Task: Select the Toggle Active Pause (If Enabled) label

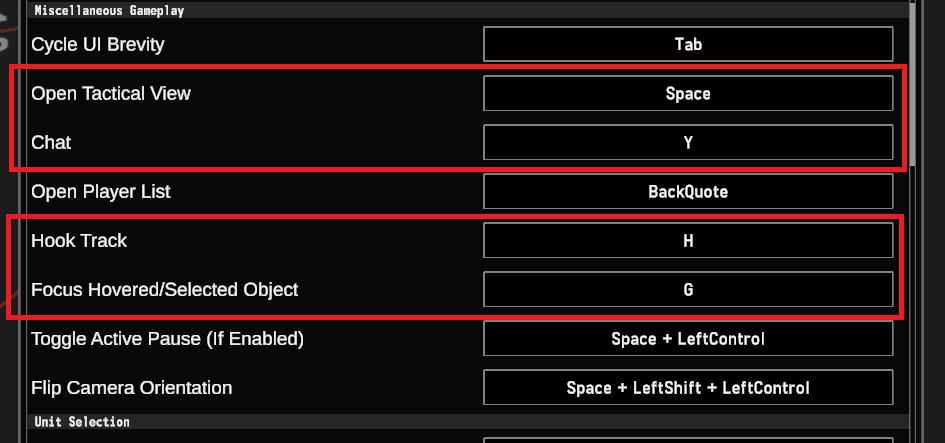Action: (x=167, y=338)
